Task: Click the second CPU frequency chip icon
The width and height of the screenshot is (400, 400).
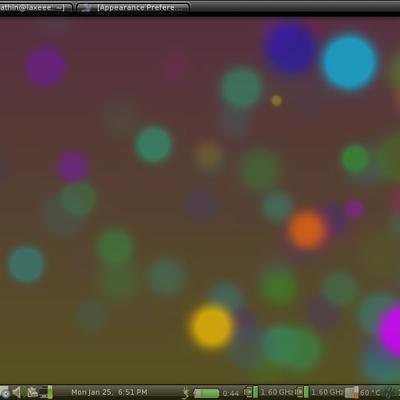Action: (x=303, y=392)
